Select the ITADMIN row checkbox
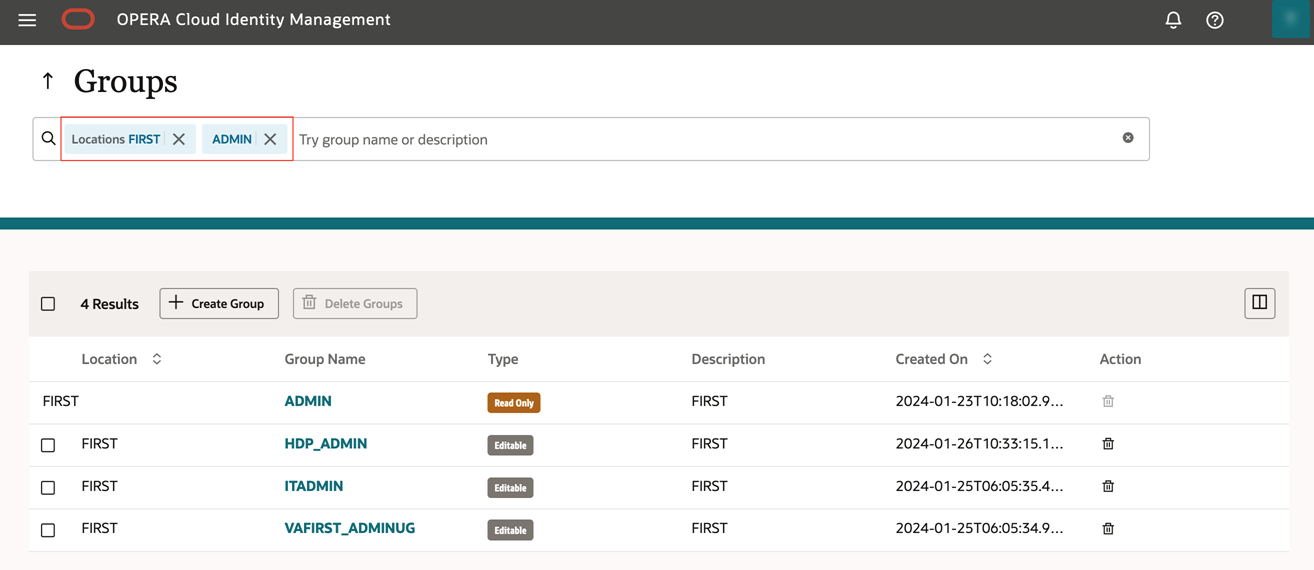 [x=48, y=488]
